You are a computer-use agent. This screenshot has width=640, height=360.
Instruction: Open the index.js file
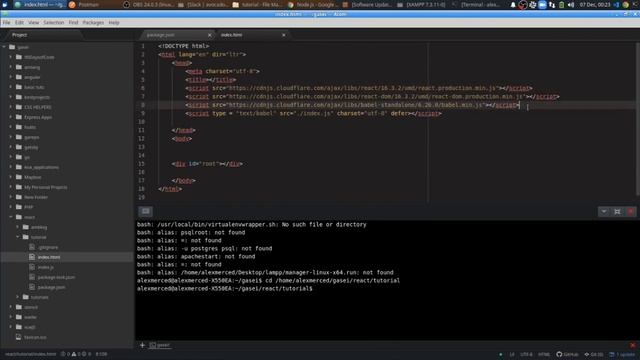pos(46,267)
